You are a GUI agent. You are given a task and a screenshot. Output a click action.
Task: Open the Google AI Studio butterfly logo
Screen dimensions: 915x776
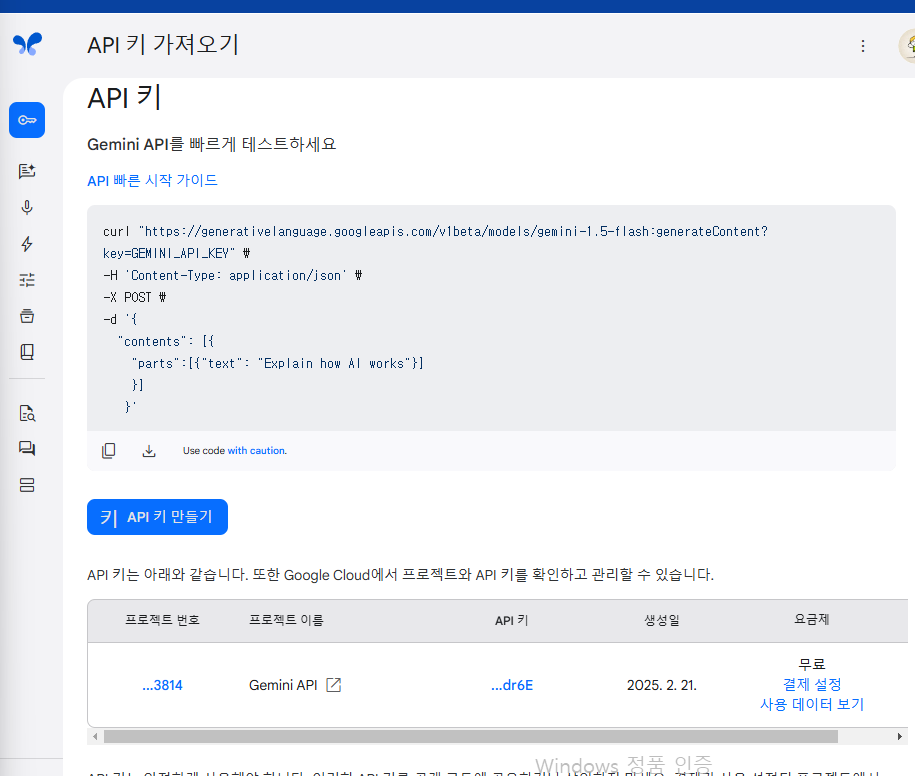pos(27,44)
